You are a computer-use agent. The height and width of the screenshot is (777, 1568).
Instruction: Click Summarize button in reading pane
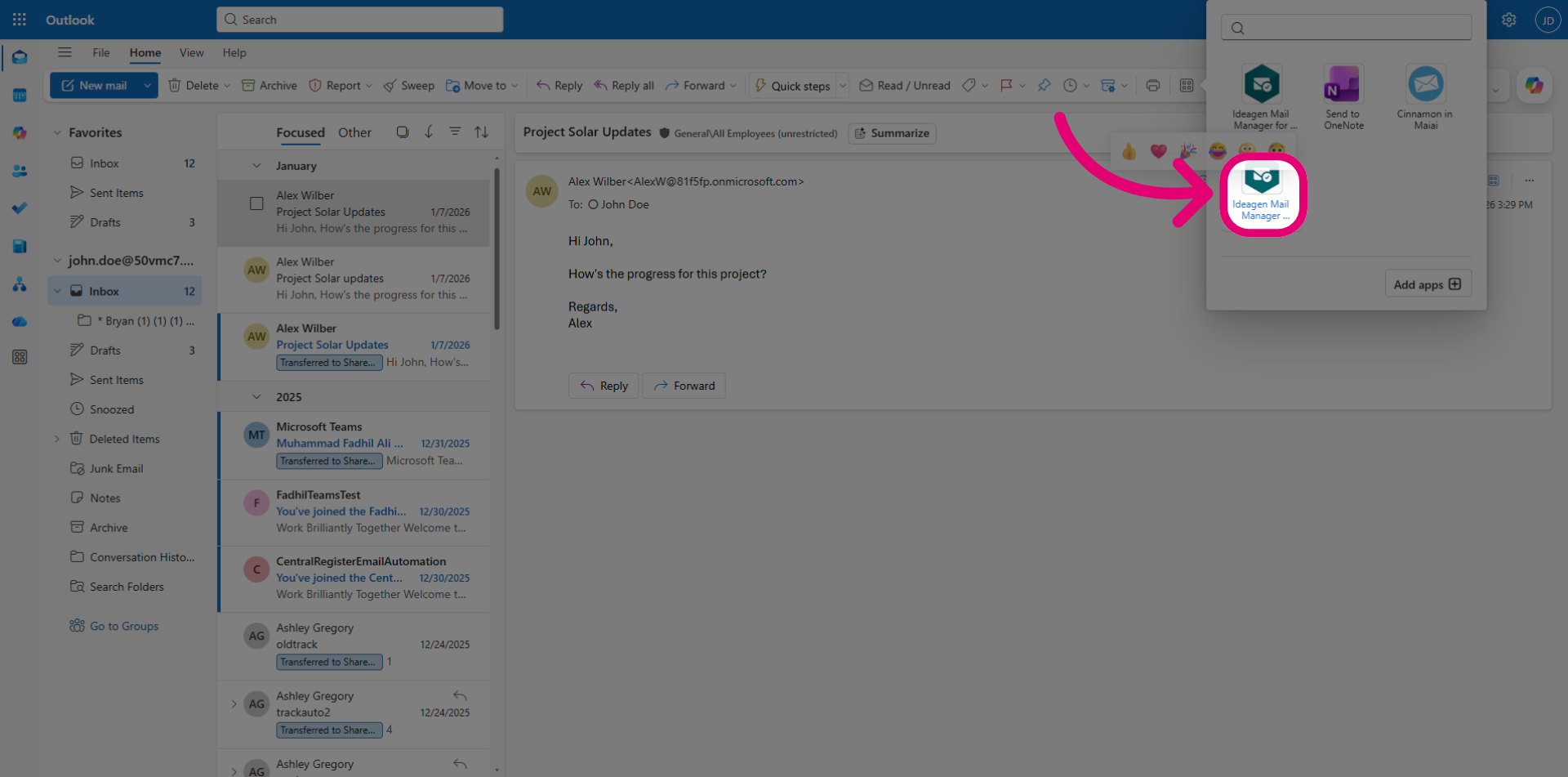point(892,133)
